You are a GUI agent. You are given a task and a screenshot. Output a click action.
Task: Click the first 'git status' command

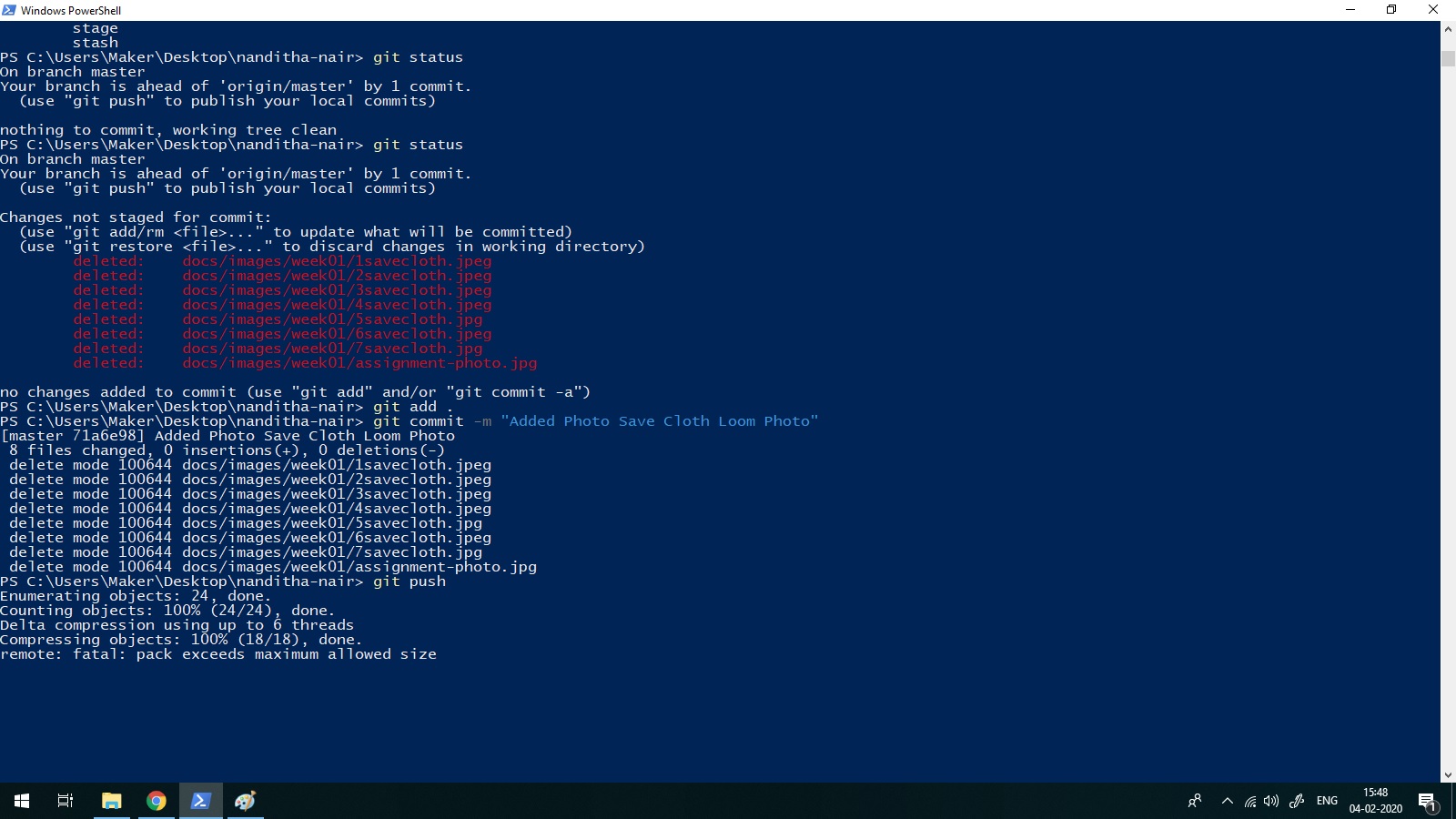pos(418,57)
